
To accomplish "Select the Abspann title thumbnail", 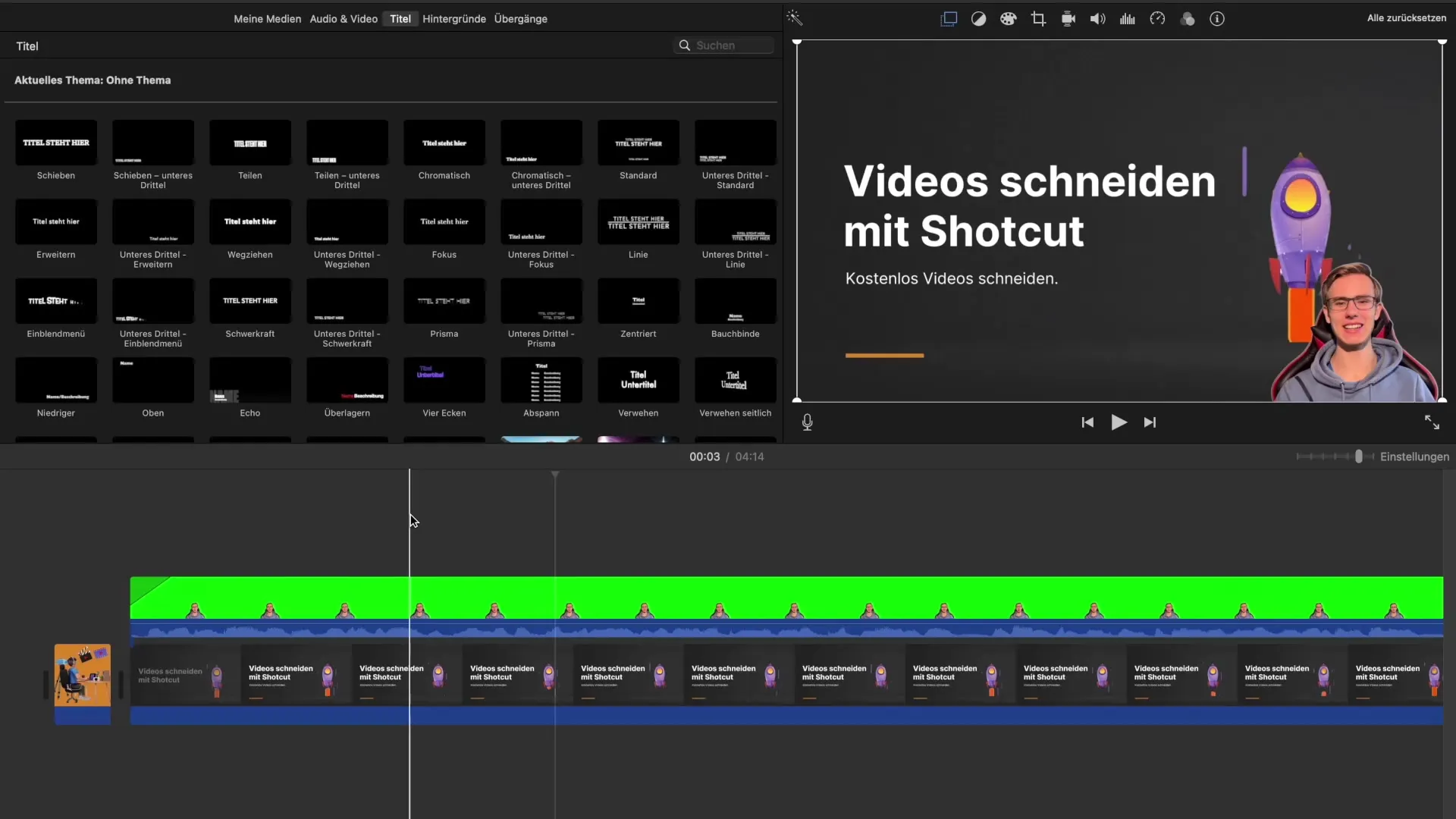I will 541,380.
